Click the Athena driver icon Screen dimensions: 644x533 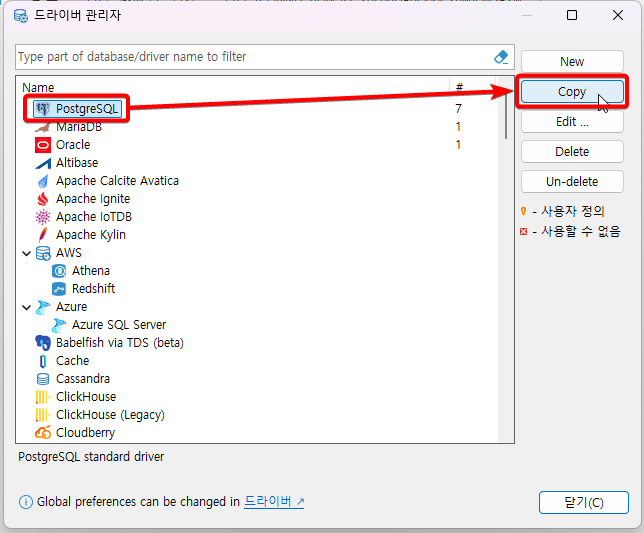59,271
